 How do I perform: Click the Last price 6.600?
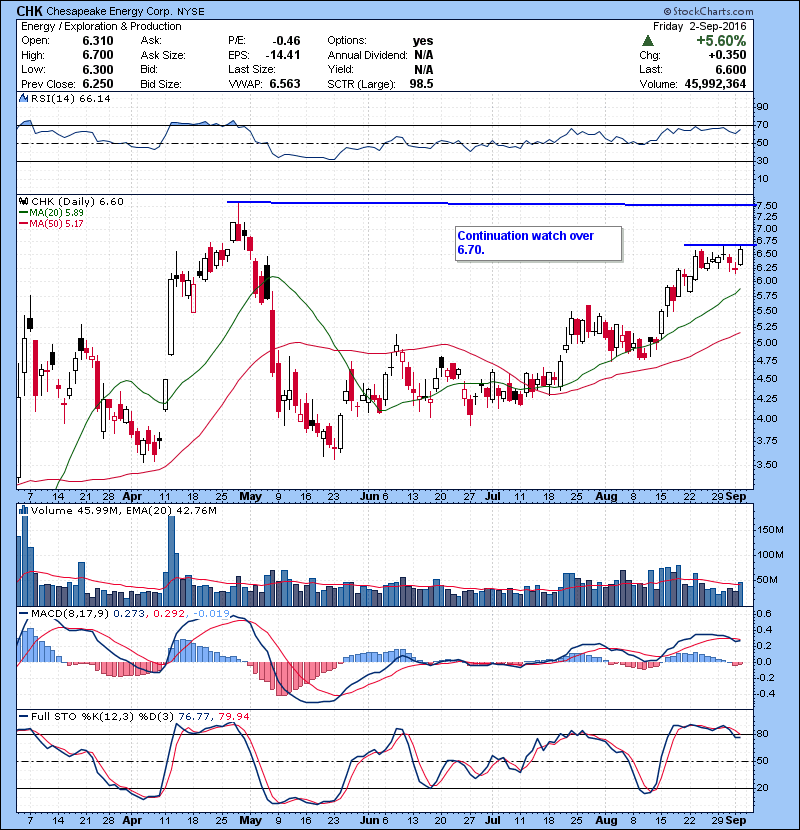point(731,69)
